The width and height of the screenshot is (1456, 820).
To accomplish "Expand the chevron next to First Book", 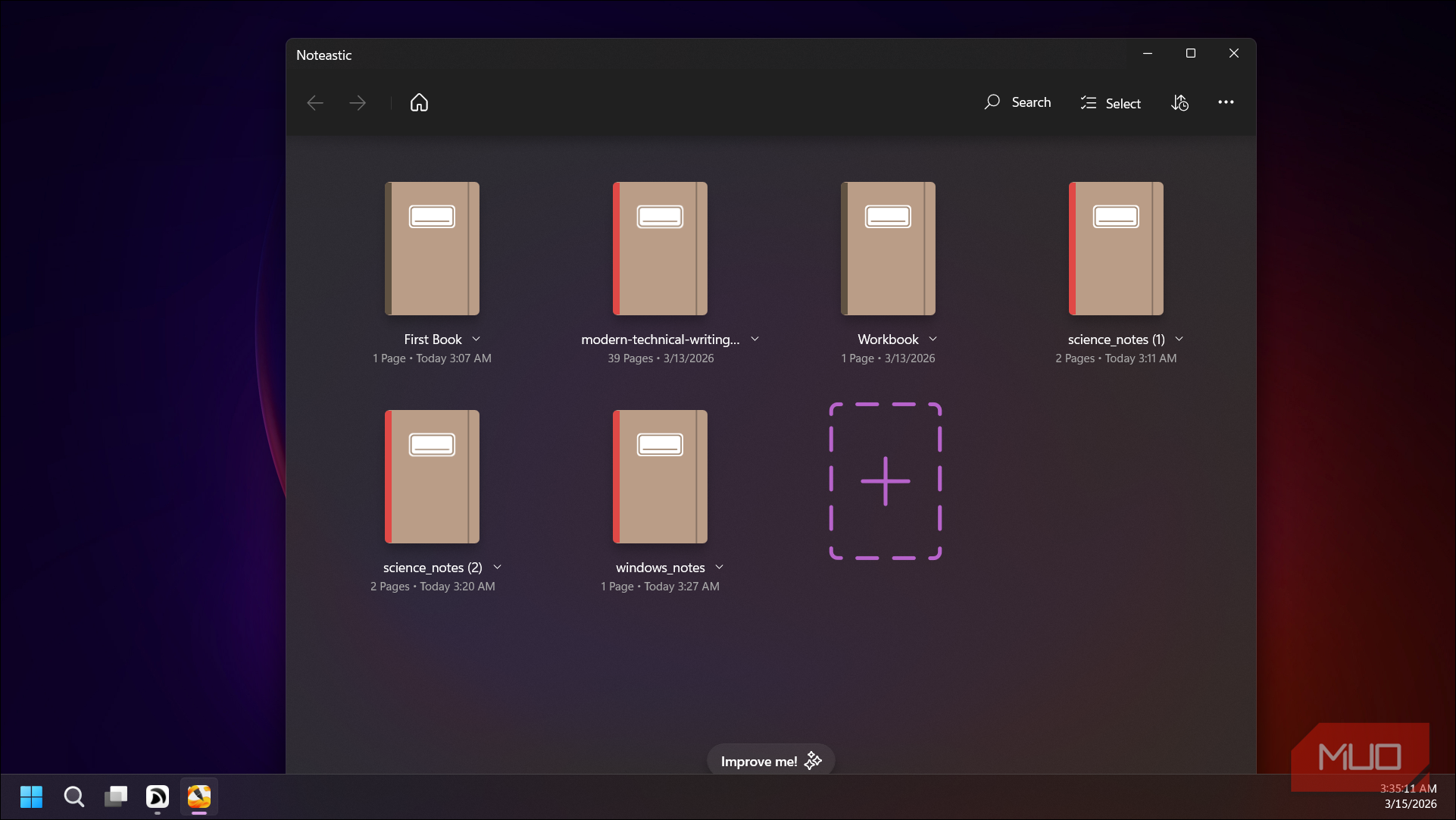I will tap(476, 339).
